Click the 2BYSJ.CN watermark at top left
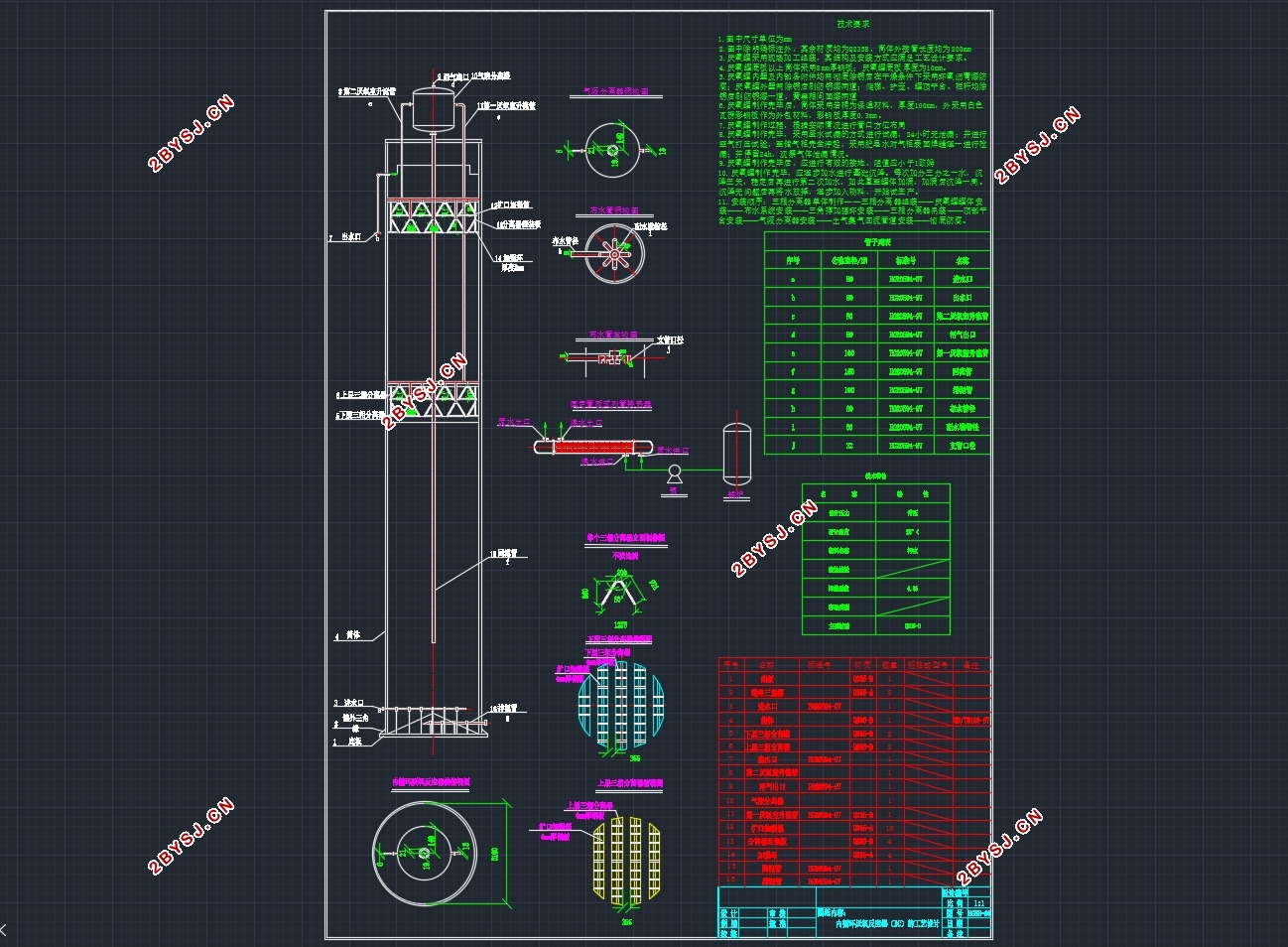 pyautogui.click(x=191, y=133)
